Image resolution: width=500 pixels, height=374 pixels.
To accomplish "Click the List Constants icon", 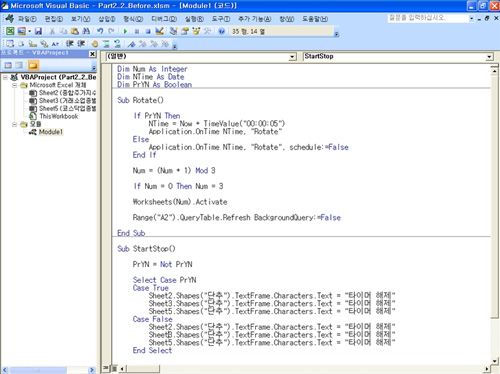I will (x=21, y=44).
